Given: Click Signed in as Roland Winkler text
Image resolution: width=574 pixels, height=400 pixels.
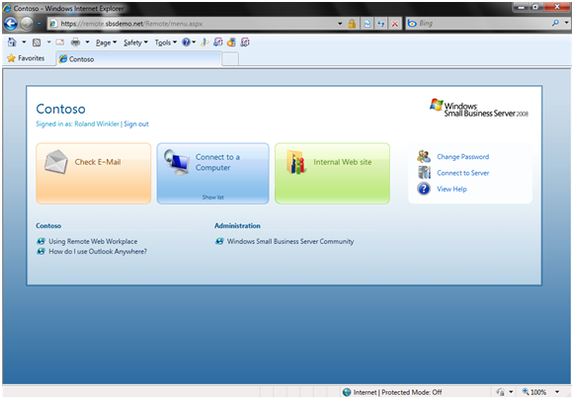Looking at the screenshot, I should pyautogui.click(x=78, y=124).
